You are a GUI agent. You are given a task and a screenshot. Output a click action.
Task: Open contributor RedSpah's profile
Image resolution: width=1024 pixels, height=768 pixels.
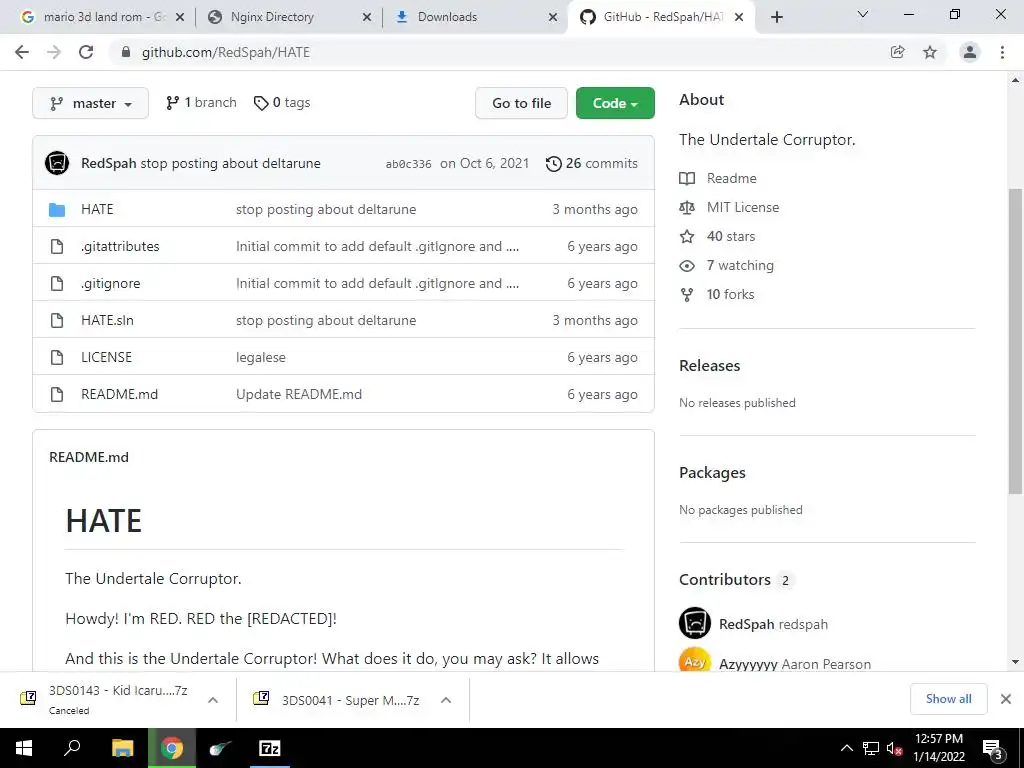(746, 624)
